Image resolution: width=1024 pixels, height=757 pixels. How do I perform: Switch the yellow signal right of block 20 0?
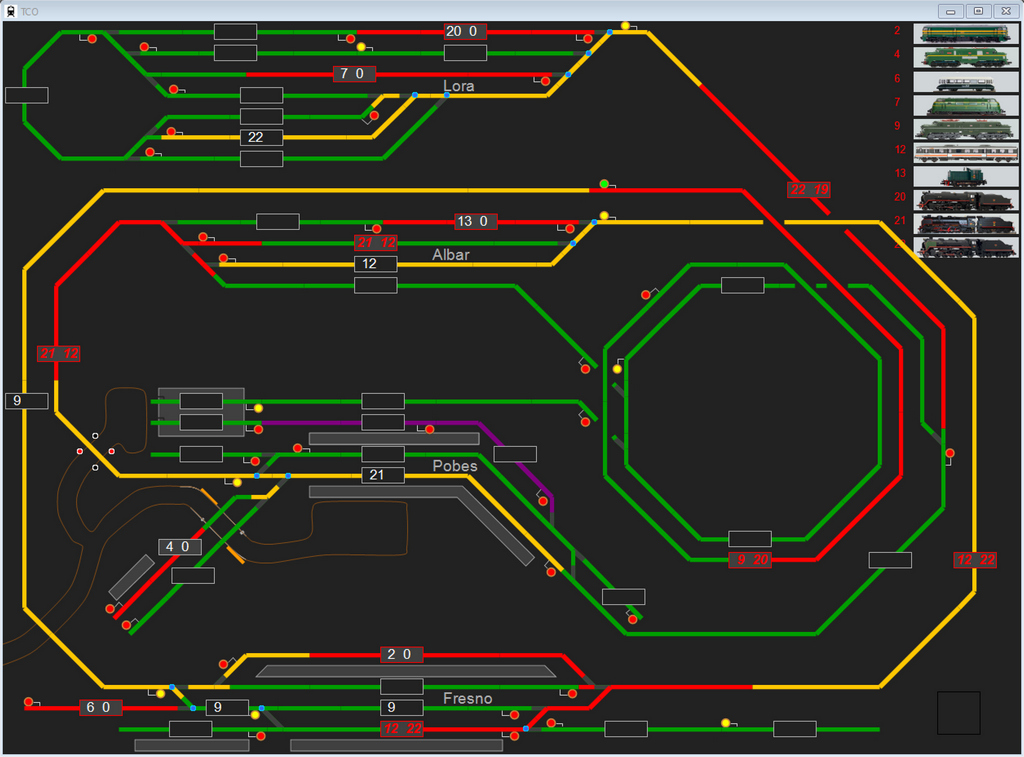(625, 26)
